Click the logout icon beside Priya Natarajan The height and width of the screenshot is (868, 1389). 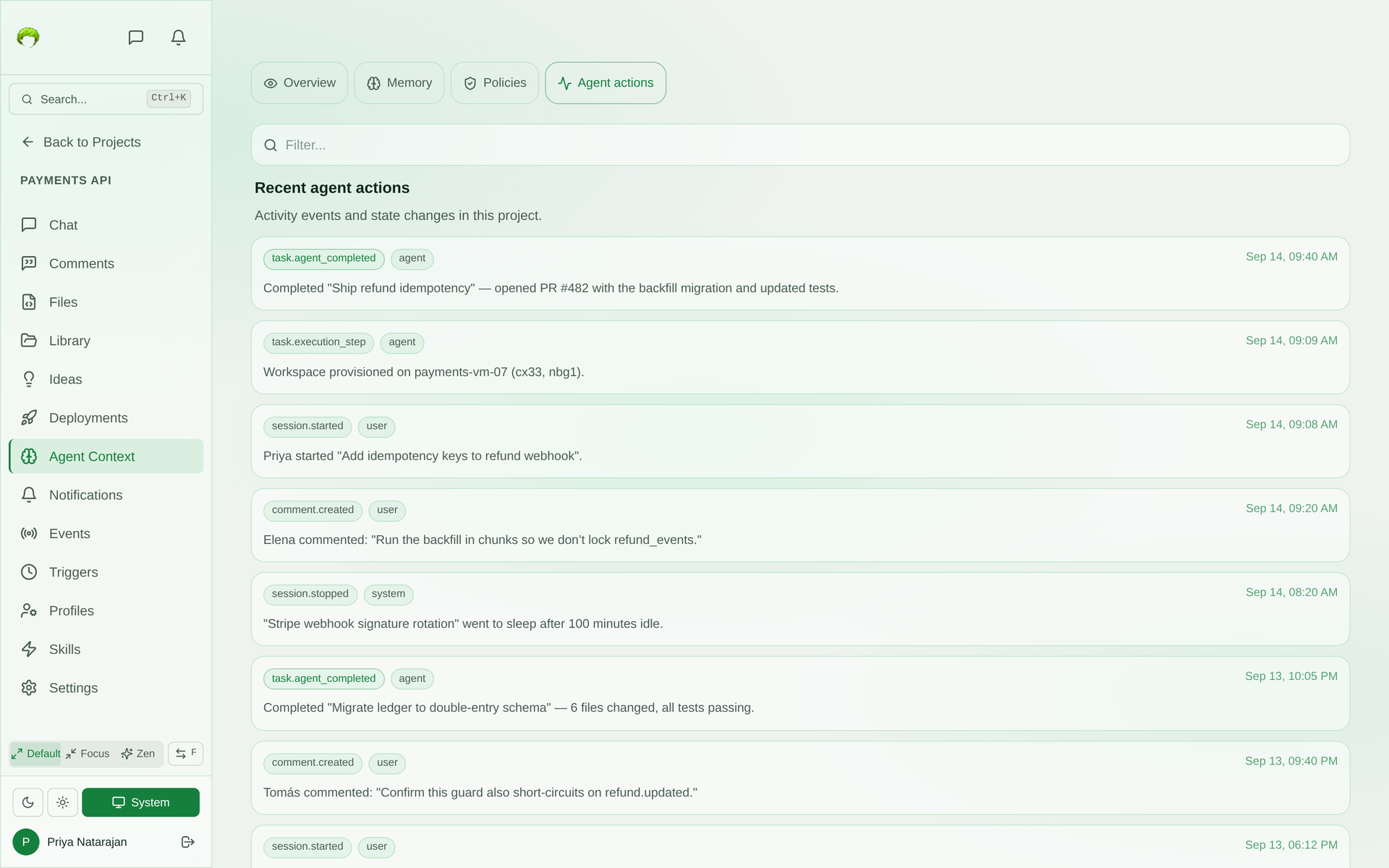[x=188, y=842]
